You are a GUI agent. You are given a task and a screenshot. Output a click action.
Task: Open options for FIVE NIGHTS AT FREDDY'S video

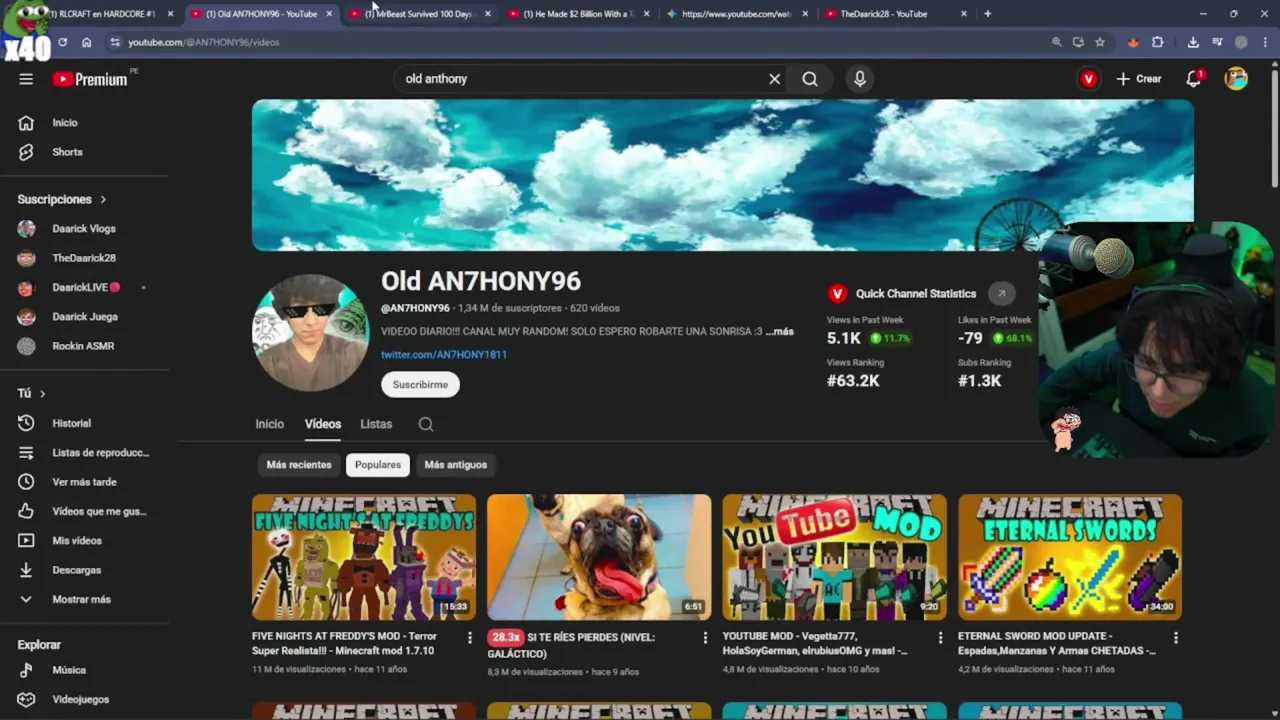[x=469, y=638]
